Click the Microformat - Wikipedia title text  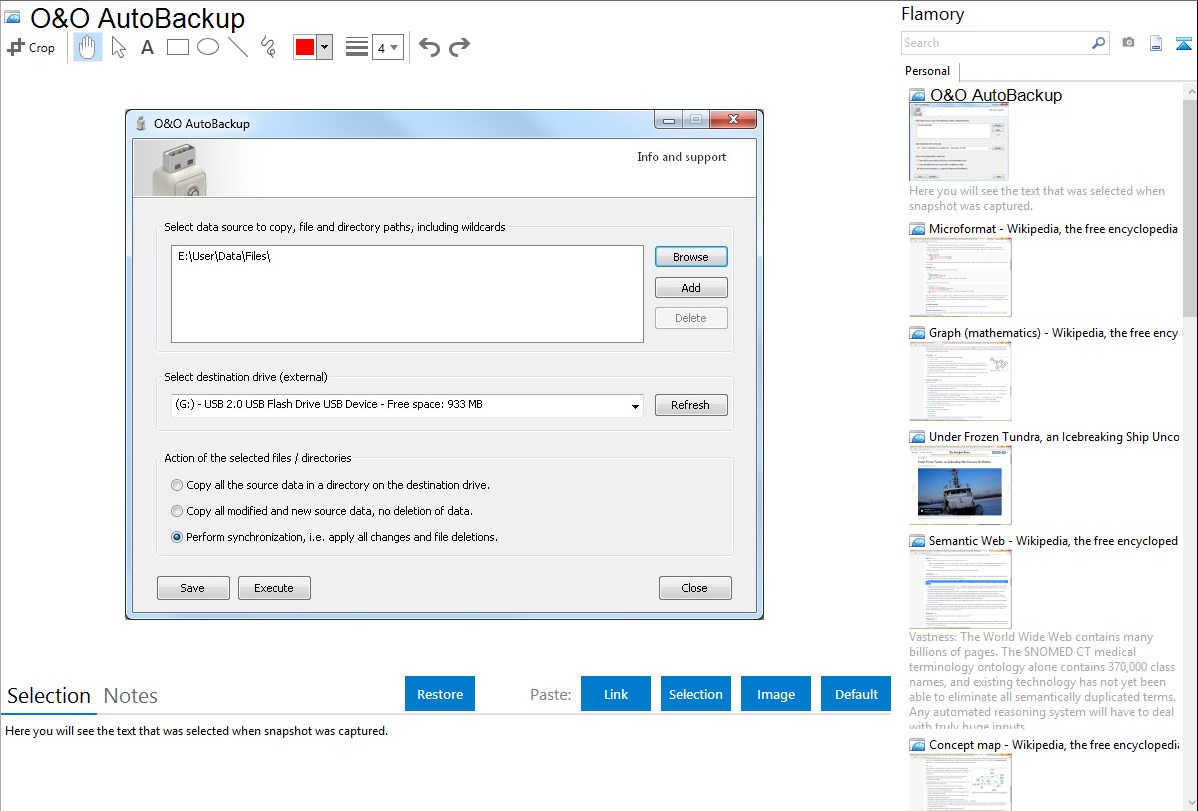pos(1054,229)
